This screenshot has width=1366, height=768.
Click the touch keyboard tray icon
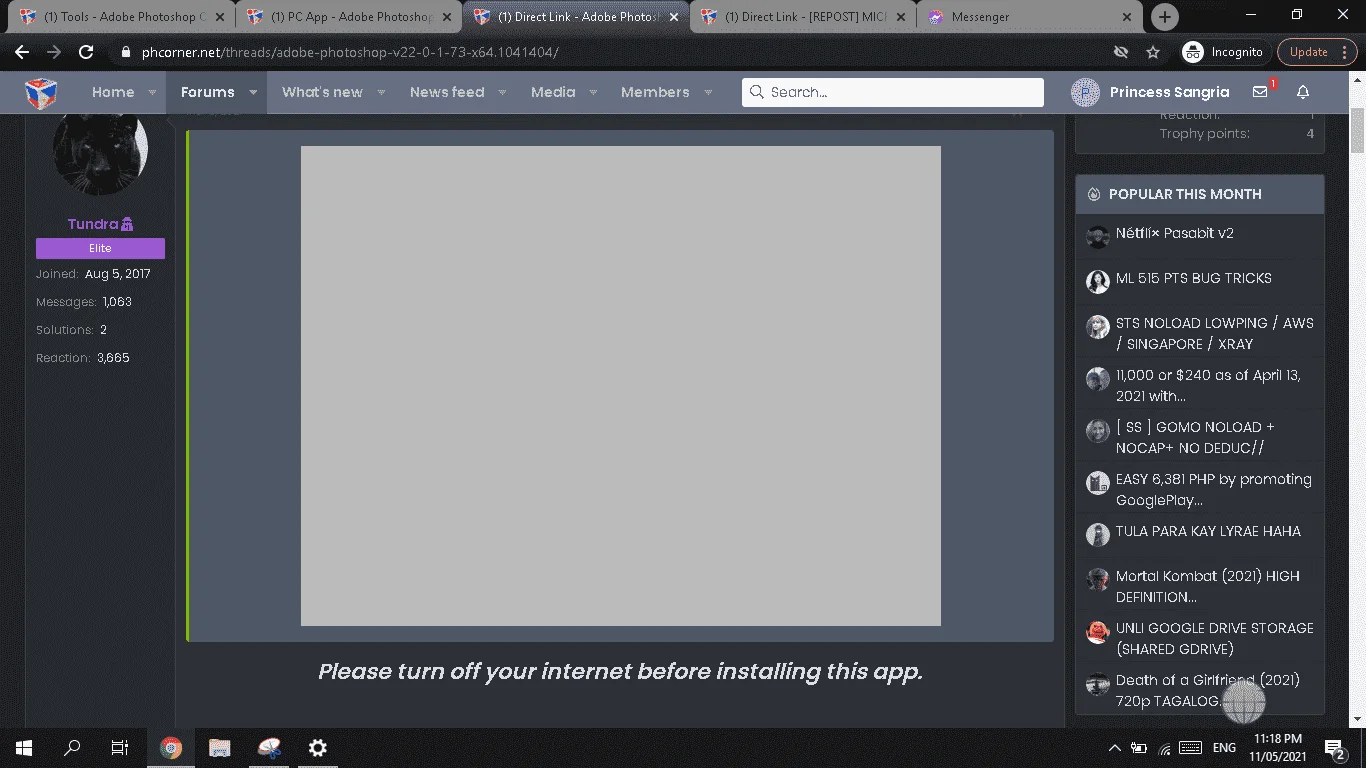click(1190, 748)
